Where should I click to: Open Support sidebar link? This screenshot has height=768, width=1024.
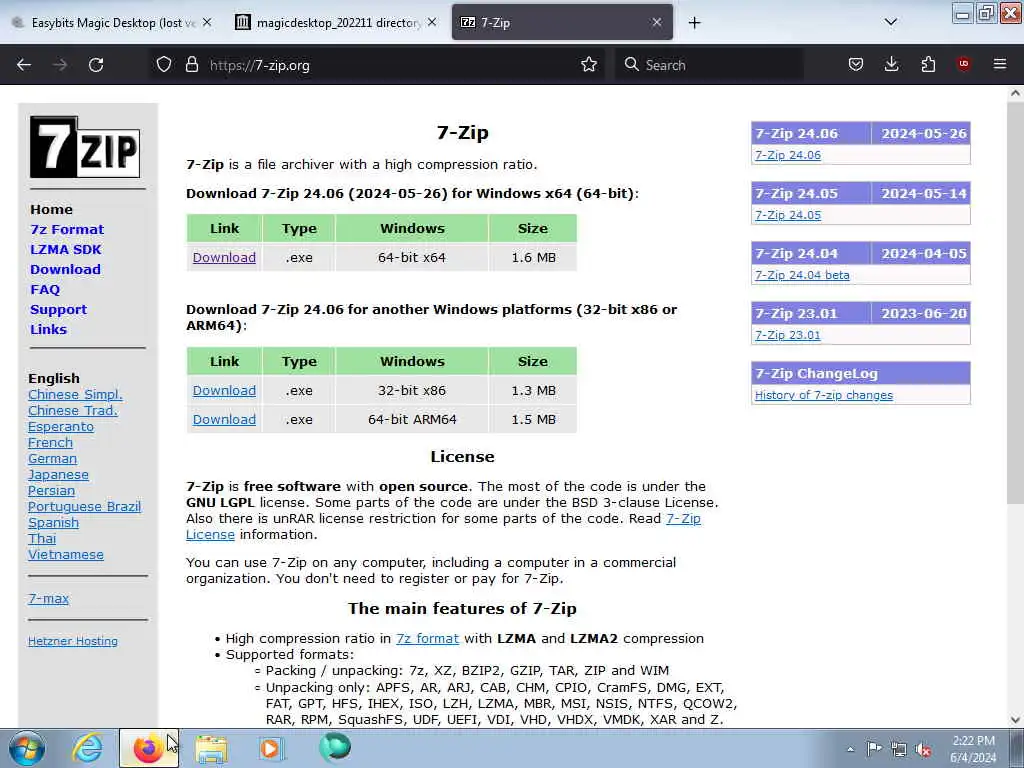(58, 310)
